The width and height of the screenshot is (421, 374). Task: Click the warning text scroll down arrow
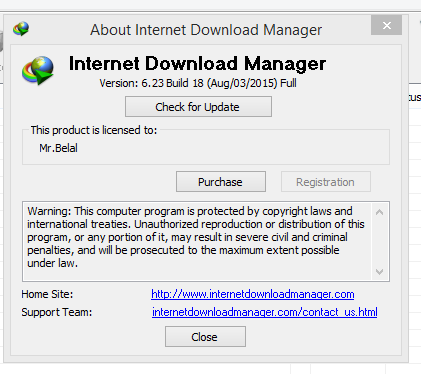(379, 272)
